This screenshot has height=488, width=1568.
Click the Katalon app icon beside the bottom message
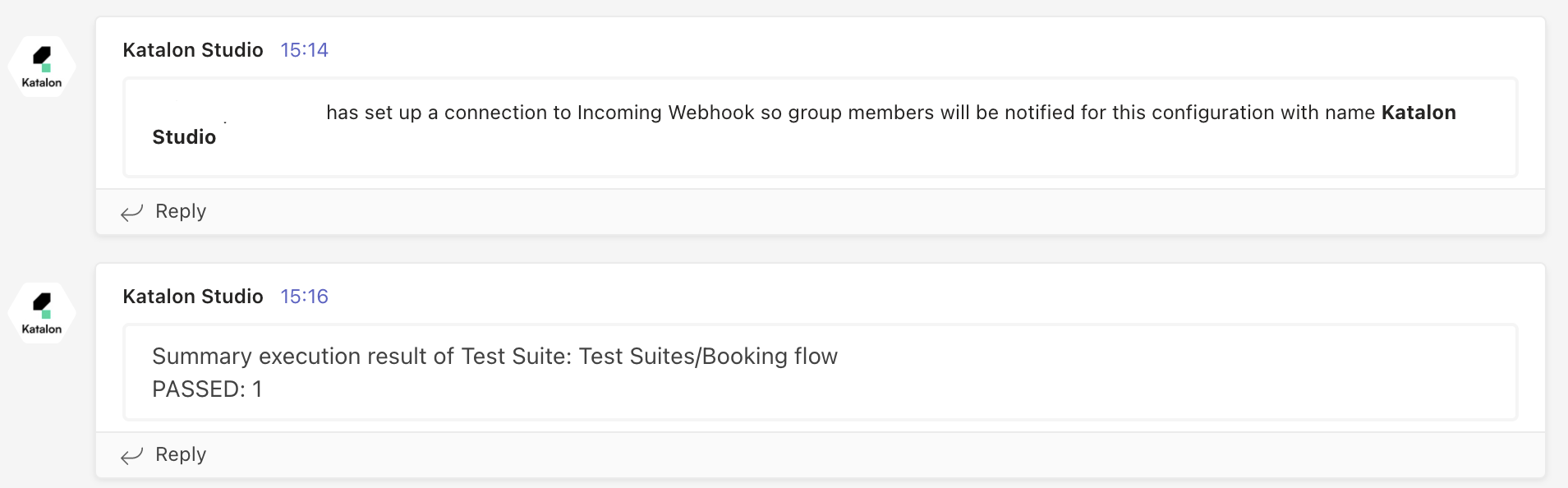coord(41,312)
